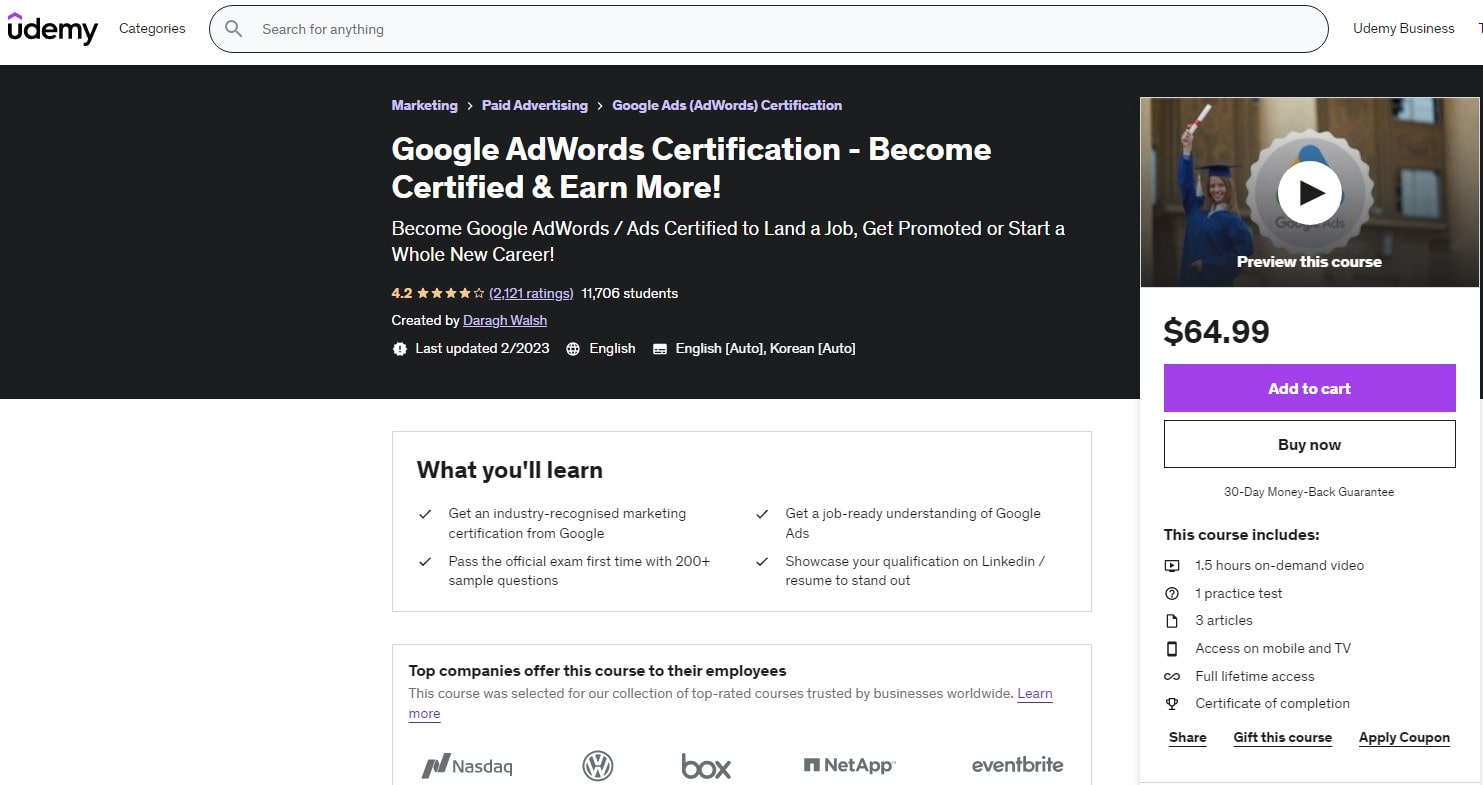
Task: Click the articles document icon
Action: point(1172,621)
